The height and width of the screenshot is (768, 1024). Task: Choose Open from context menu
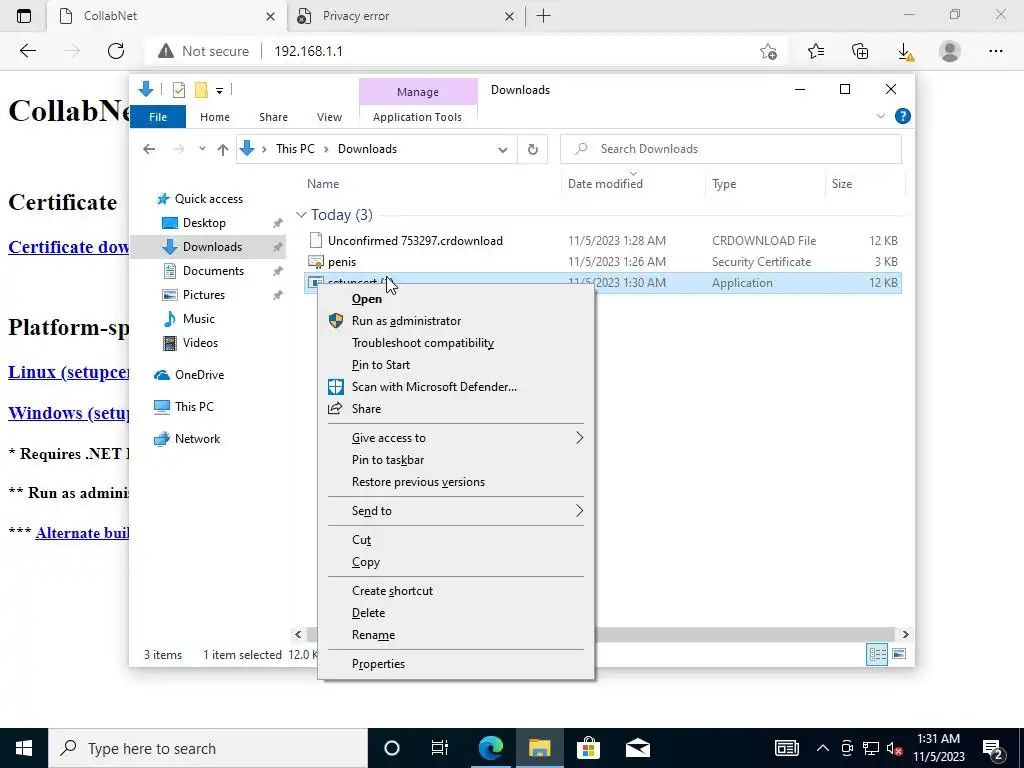[x=456, y=299]
